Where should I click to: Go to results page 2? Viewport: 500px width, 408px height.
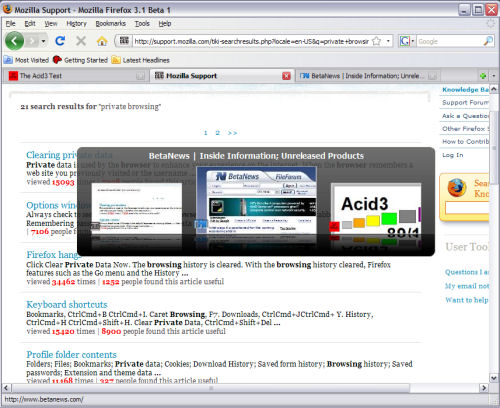point(217,133)
